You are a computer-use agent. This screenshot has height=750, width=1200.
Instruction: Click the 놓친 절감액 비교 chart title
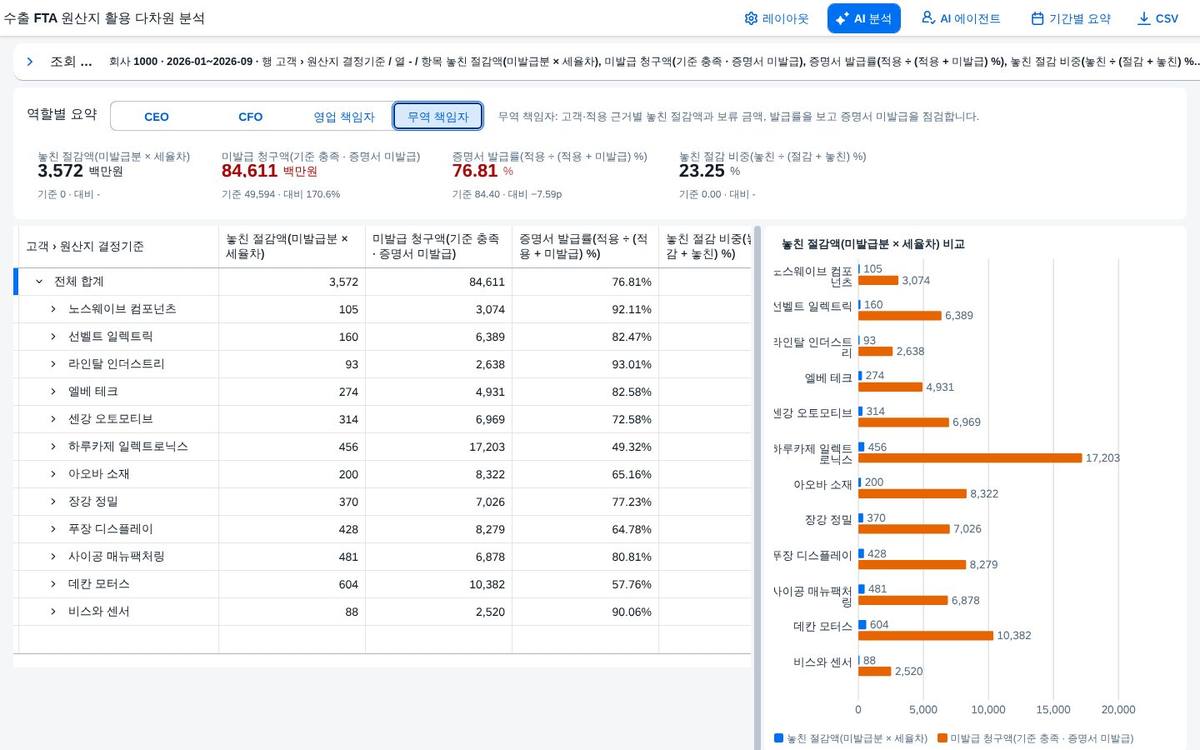(x=873, y=244)
